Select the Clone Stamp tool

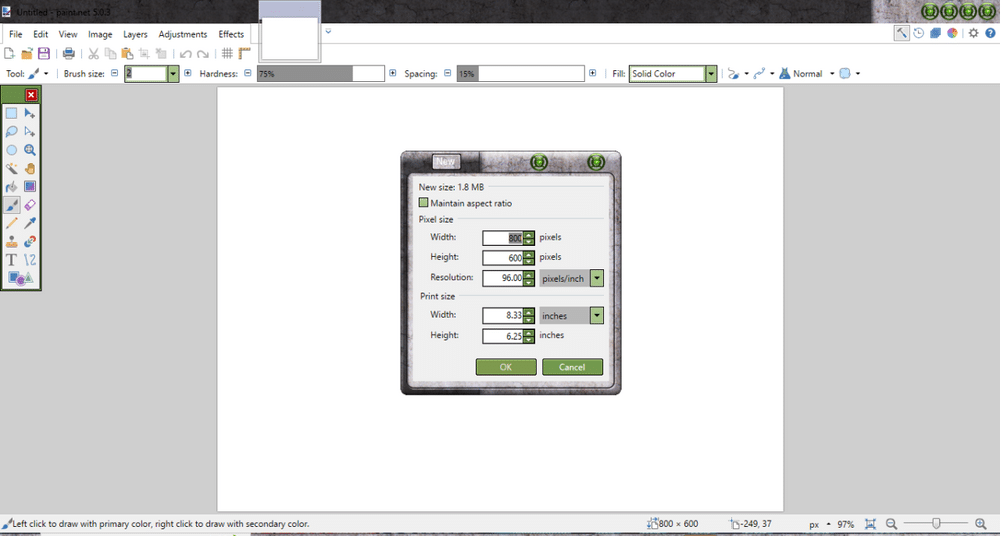12,242
